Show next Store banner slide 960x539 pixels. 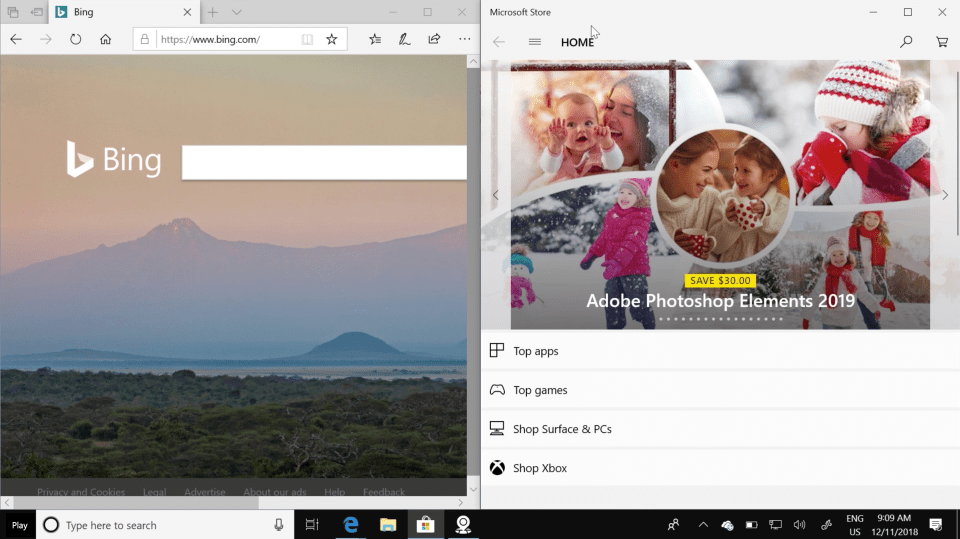(x=945, y=195)
